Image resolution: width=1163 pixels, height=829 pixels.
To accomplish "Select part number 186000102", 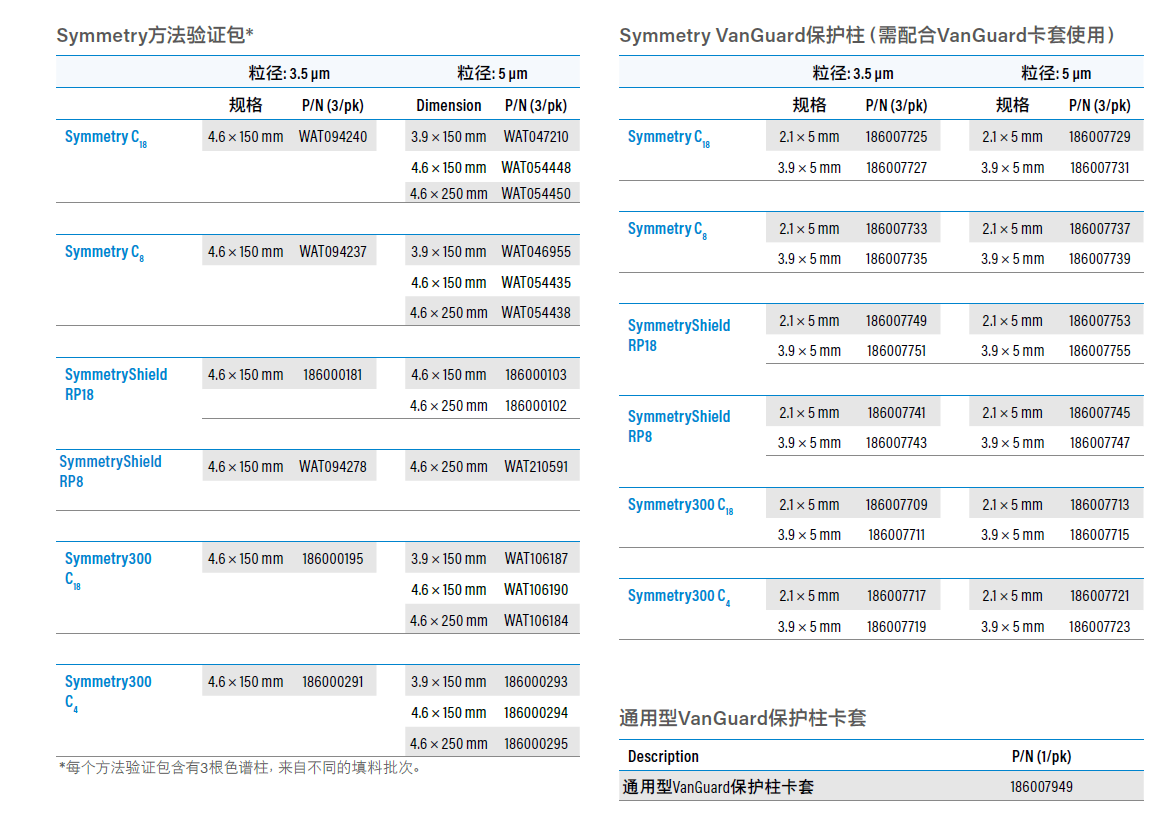I will [536, 406].
